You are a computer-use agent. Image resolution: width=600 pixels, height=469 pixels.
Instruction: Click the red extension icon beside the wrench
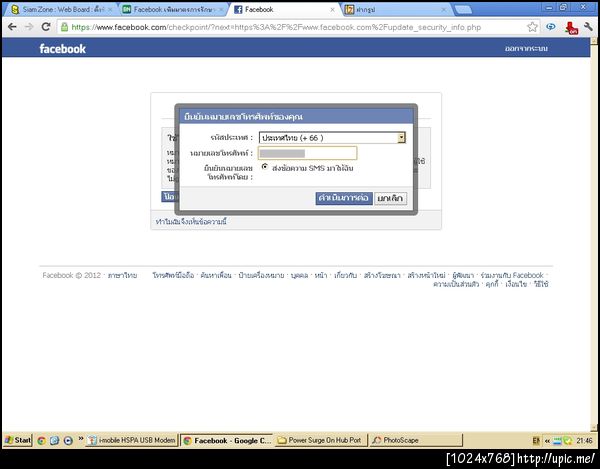(571, 28)
